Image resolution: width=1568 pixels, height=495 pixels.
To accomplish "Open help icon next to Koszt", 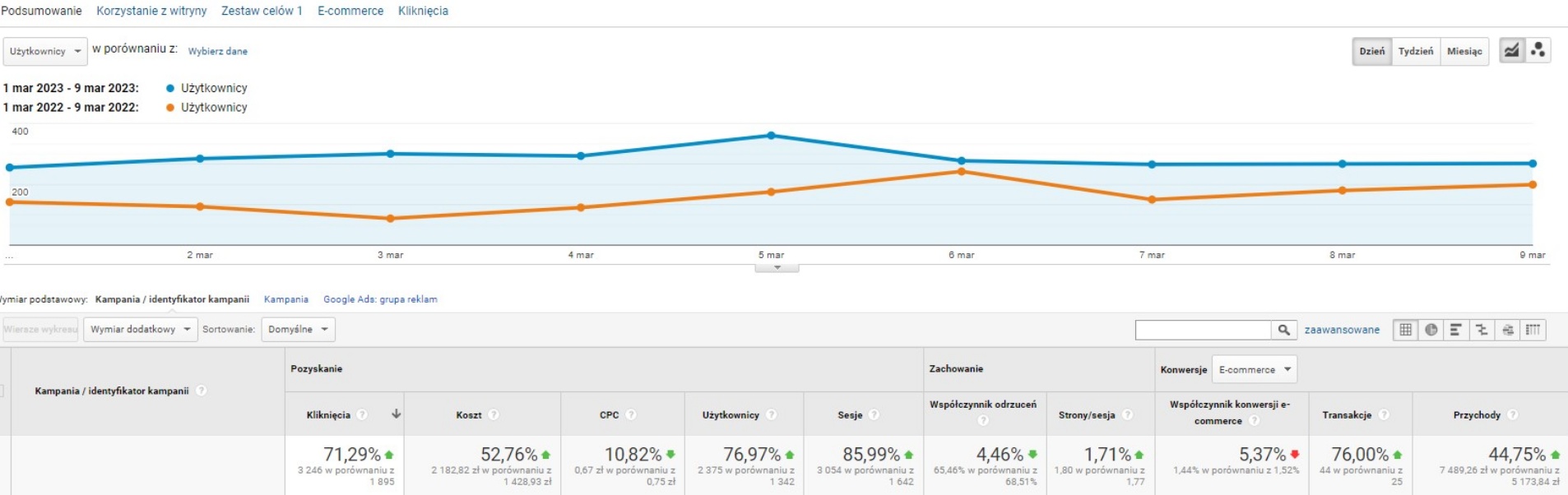I will tap(494, 414).
